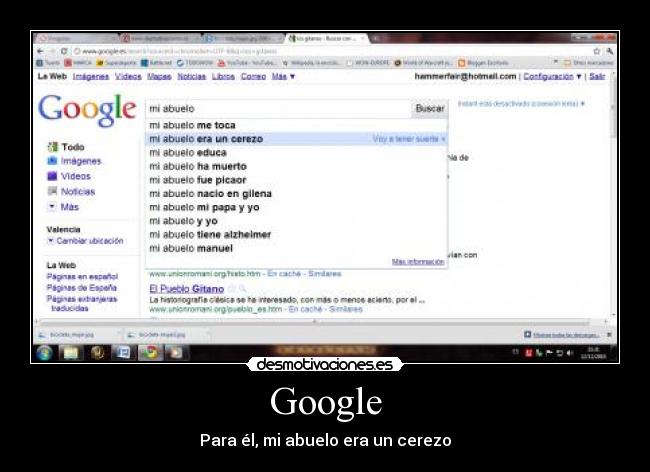Screen dimensions: 650x472
Task: Select suggestion mi abuelo nacio en gilena
Action: pos(296,194)
